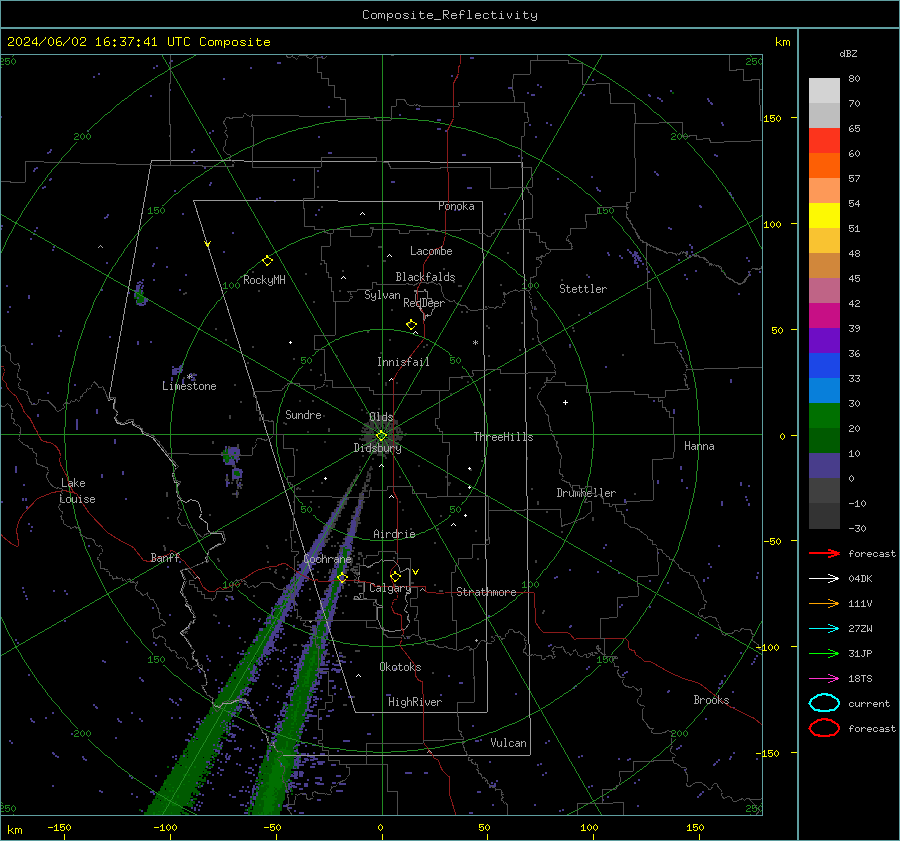Image resolution: width=900 pixels, height=841 pixels.
Task: Click the Cochrane town label
Action: coord(327,559)
